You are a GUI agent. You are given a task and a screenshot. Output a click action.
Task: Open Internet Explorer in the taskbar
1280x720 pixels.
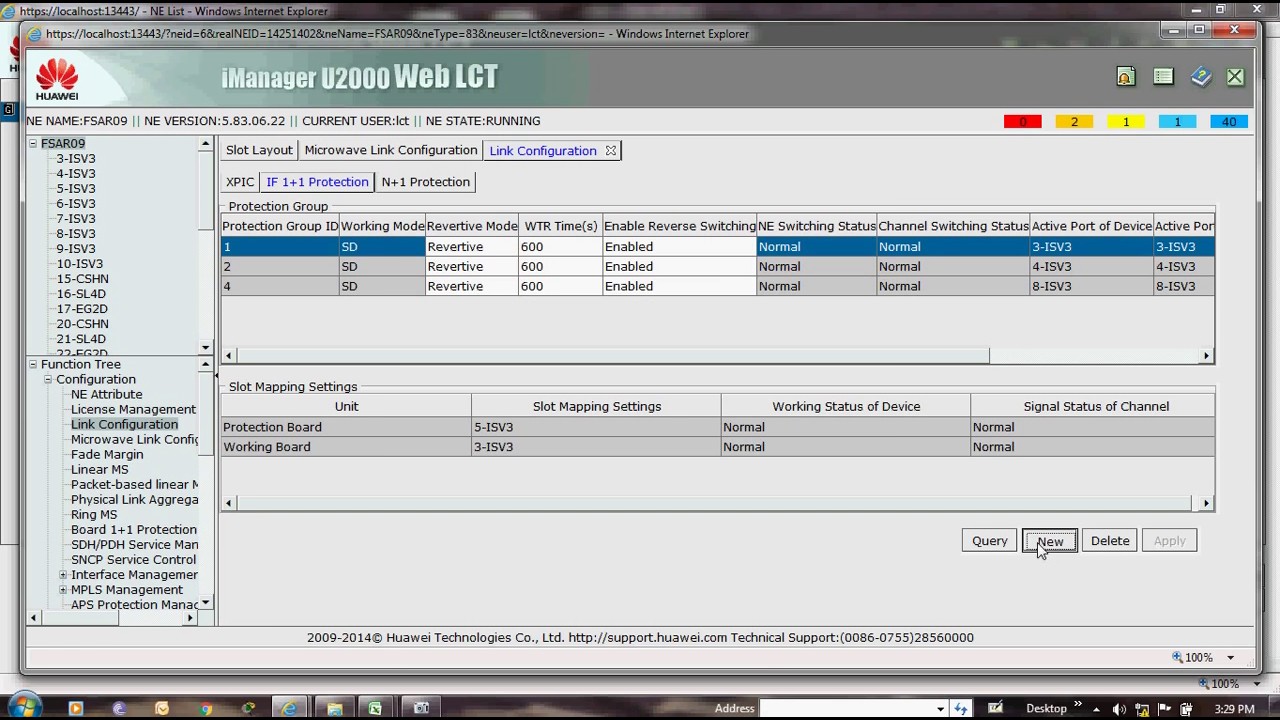point(290,708)
